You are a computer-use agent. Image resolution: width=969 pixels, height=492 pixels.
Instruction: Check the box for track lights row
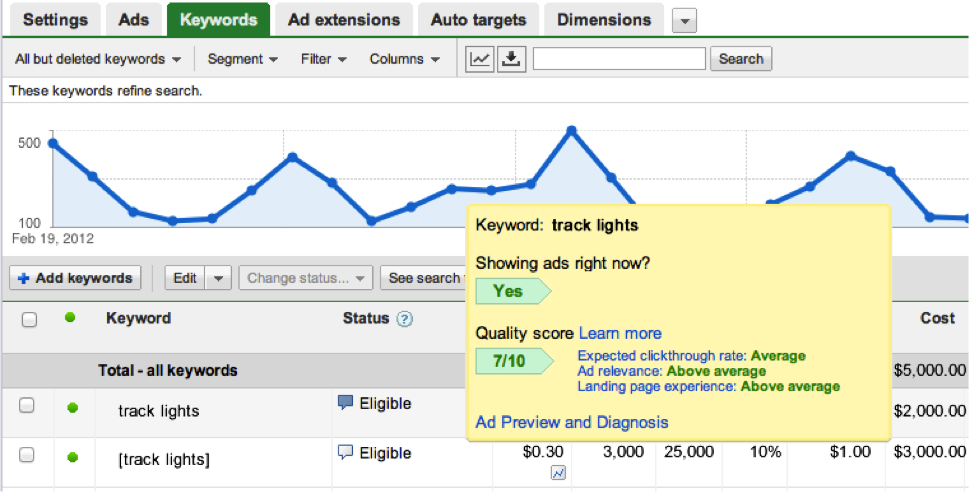click(27, 406)
